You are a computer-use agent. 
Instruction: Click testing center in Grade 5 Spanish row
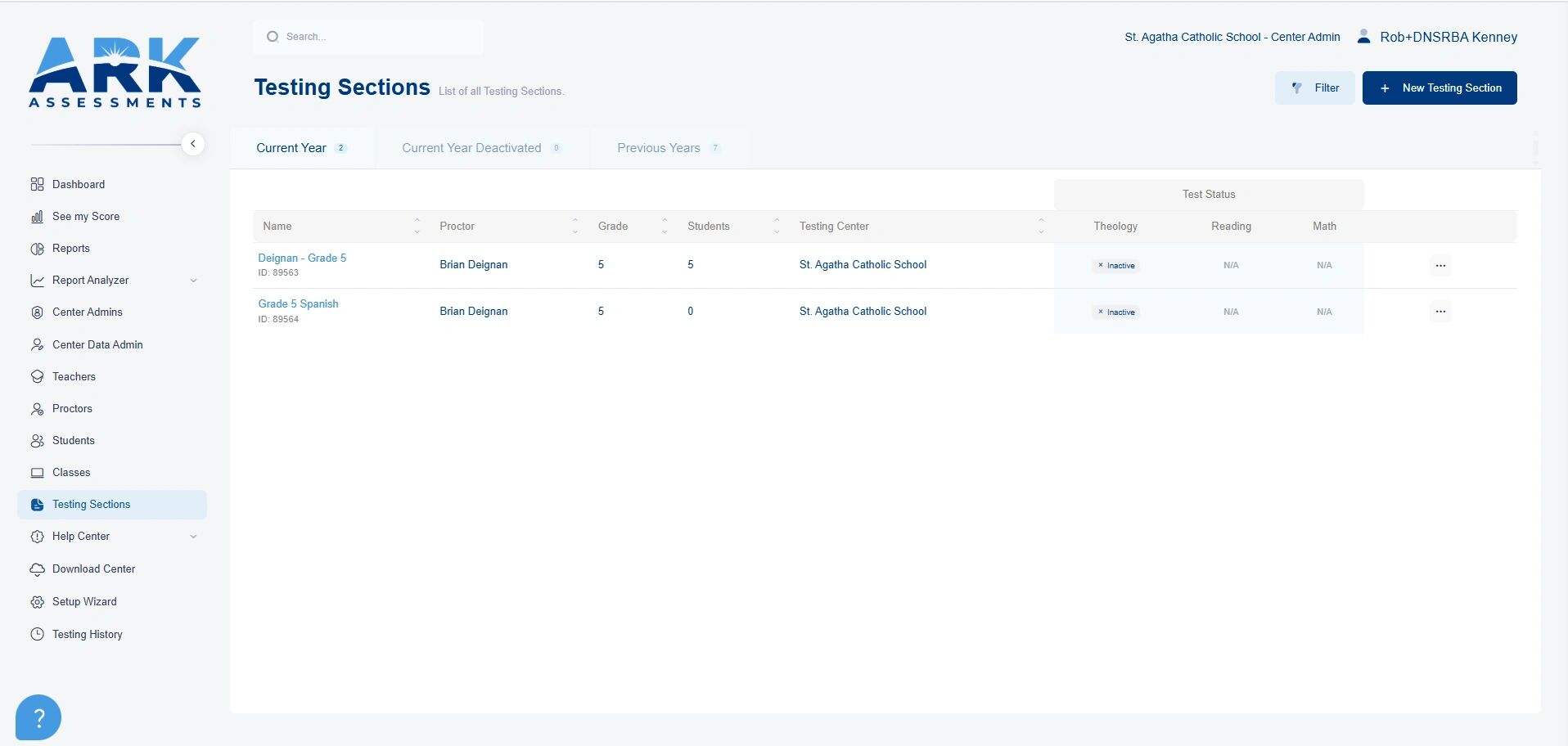tap(863, 312)
